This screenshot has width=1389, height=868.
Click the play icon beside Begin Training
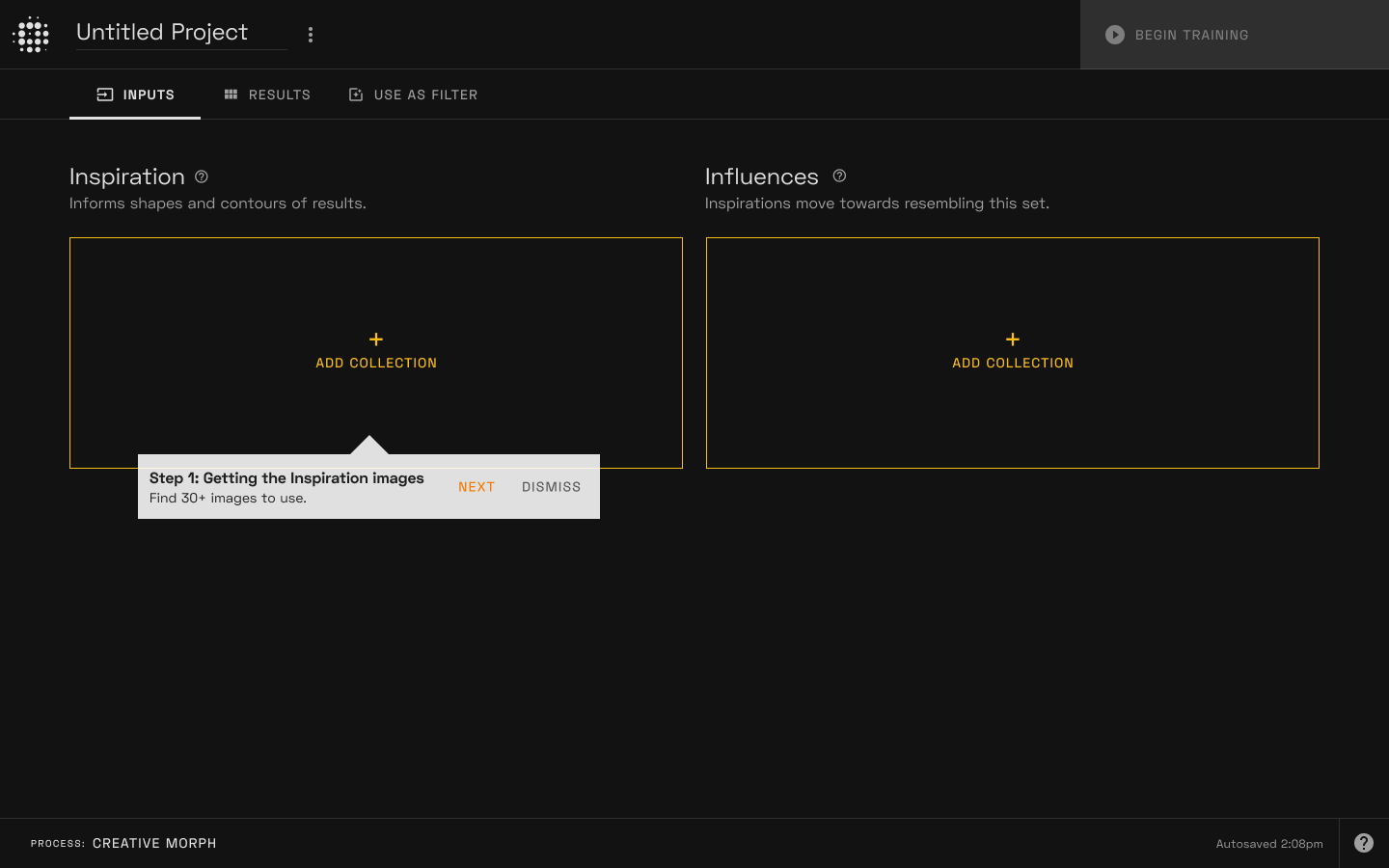coord(1115,35)
